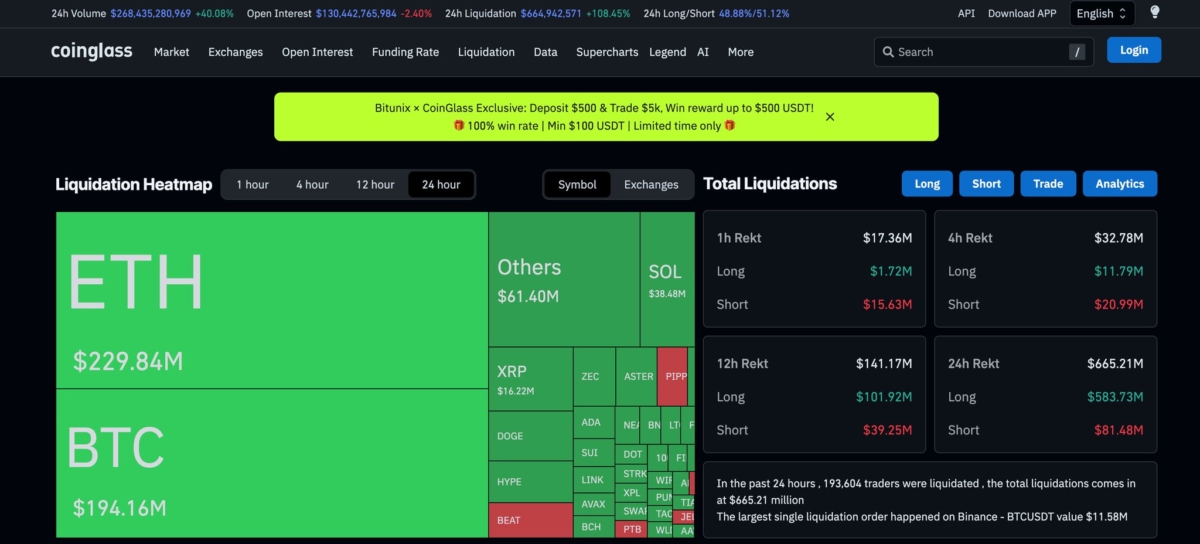Click the SUI heatmap tile

click(x=593, y=452)
